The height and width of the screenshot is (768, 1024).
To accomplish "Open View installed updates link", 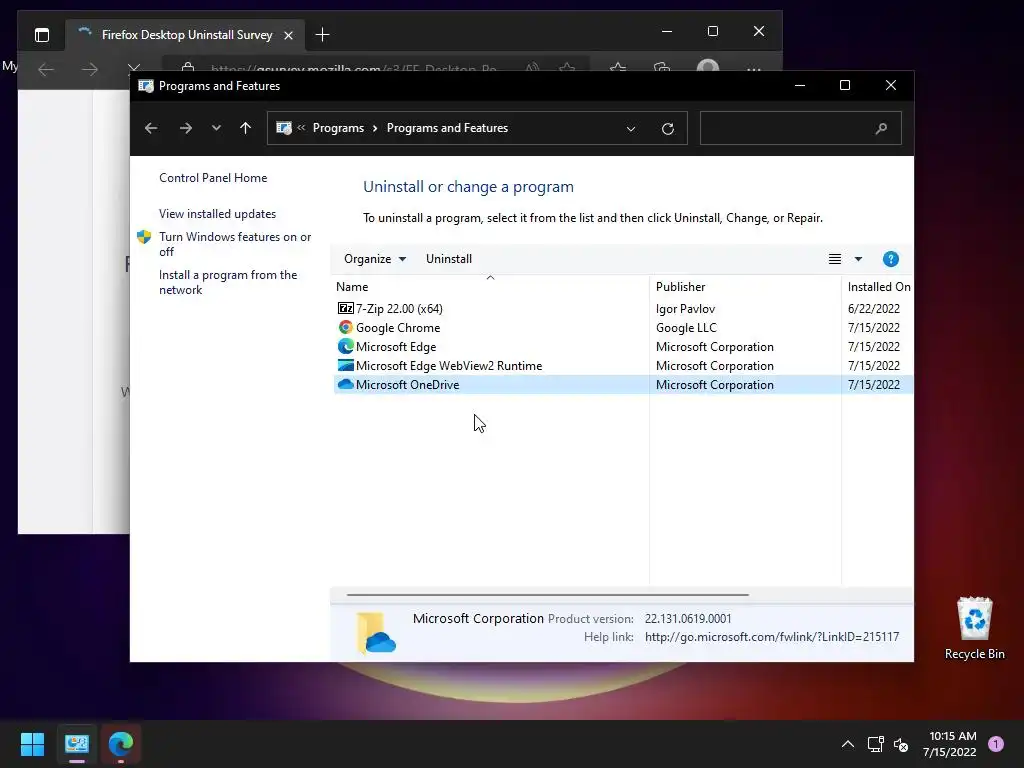I will coord(217,214).
